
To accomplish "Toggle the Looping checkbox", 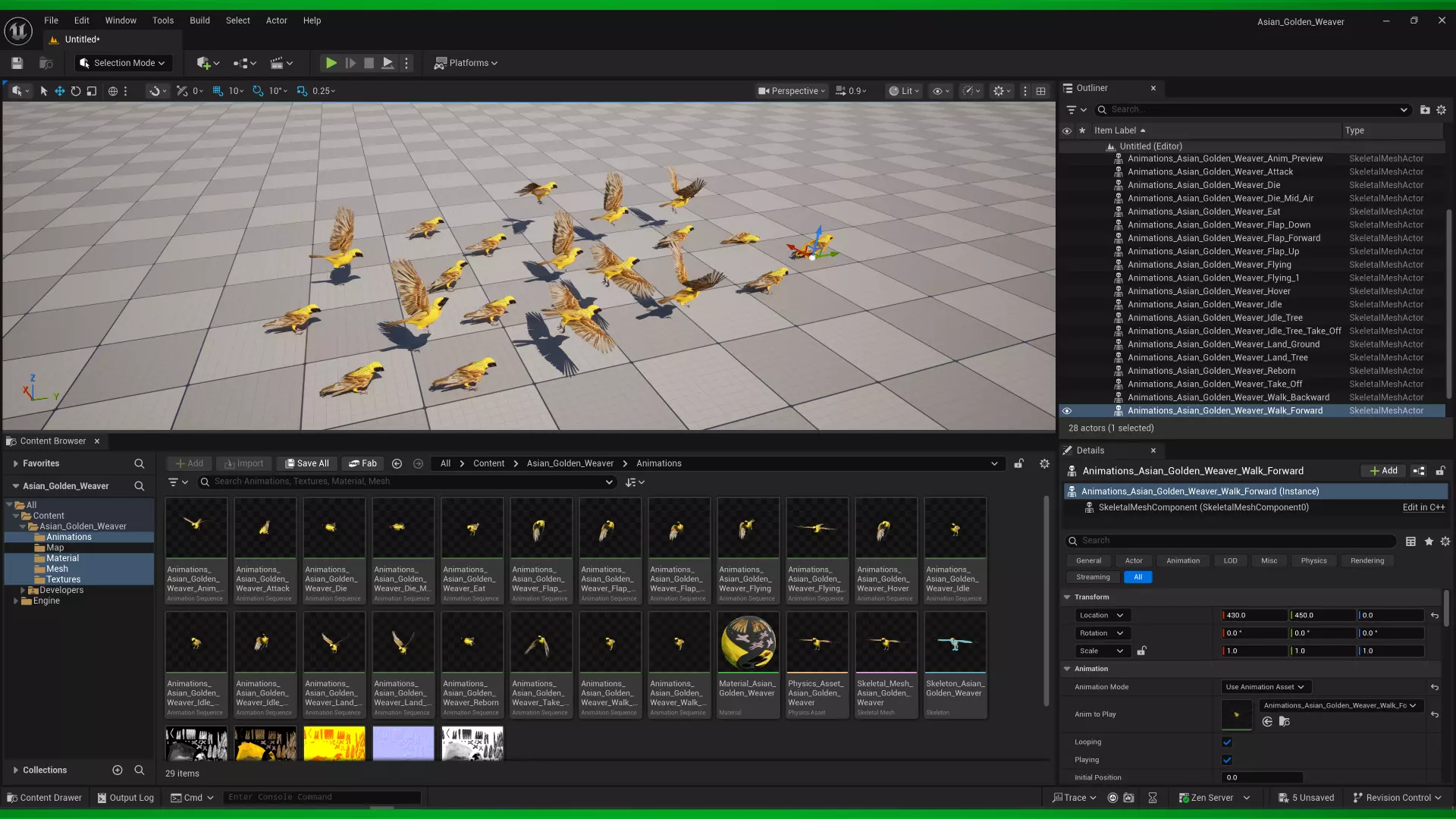I will [1227, 742].
